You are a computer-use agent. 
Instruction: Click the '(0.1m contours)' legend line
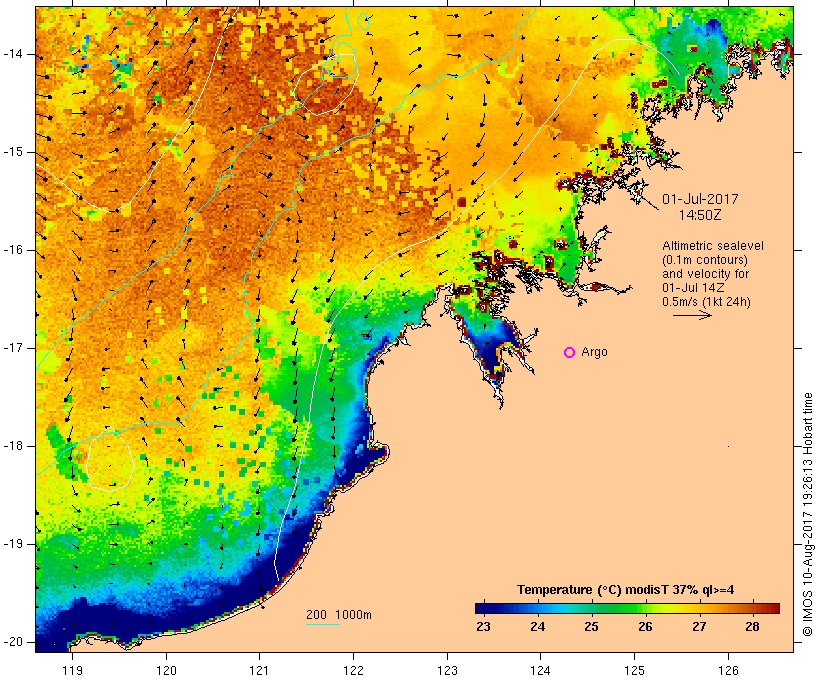pyautogui.click(x=705, y=260)
